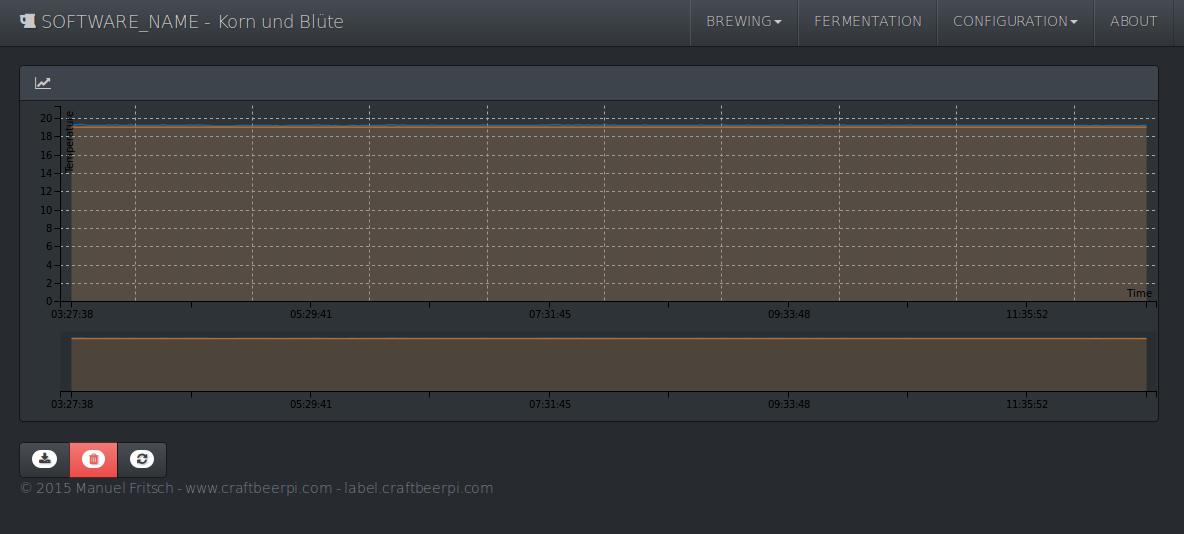
Task: Click the beer mug logo in navbar
Action: [x=27, y=21]
